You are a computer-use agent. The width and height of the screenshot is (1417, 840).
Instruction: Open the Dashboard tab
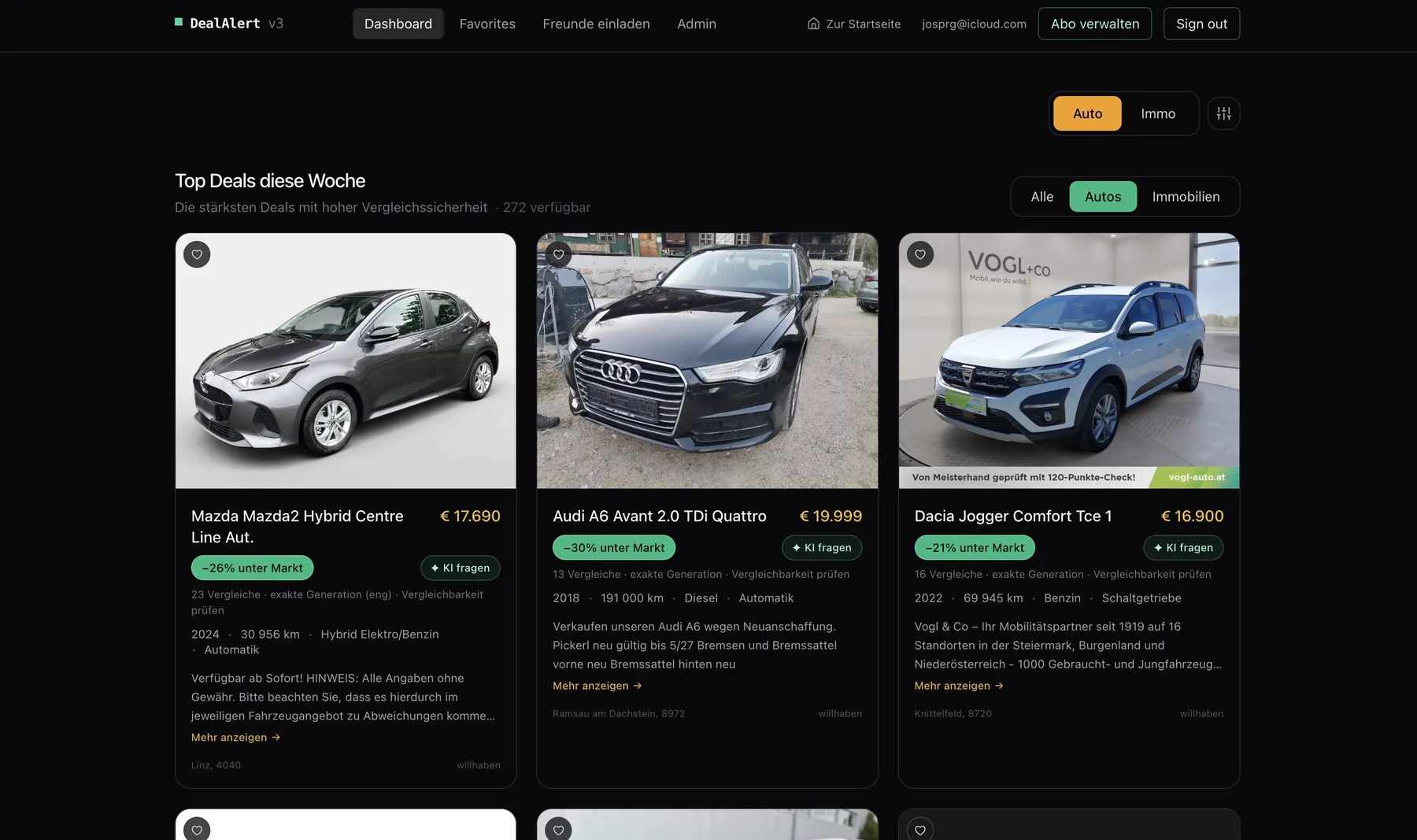tap(398, 24)
